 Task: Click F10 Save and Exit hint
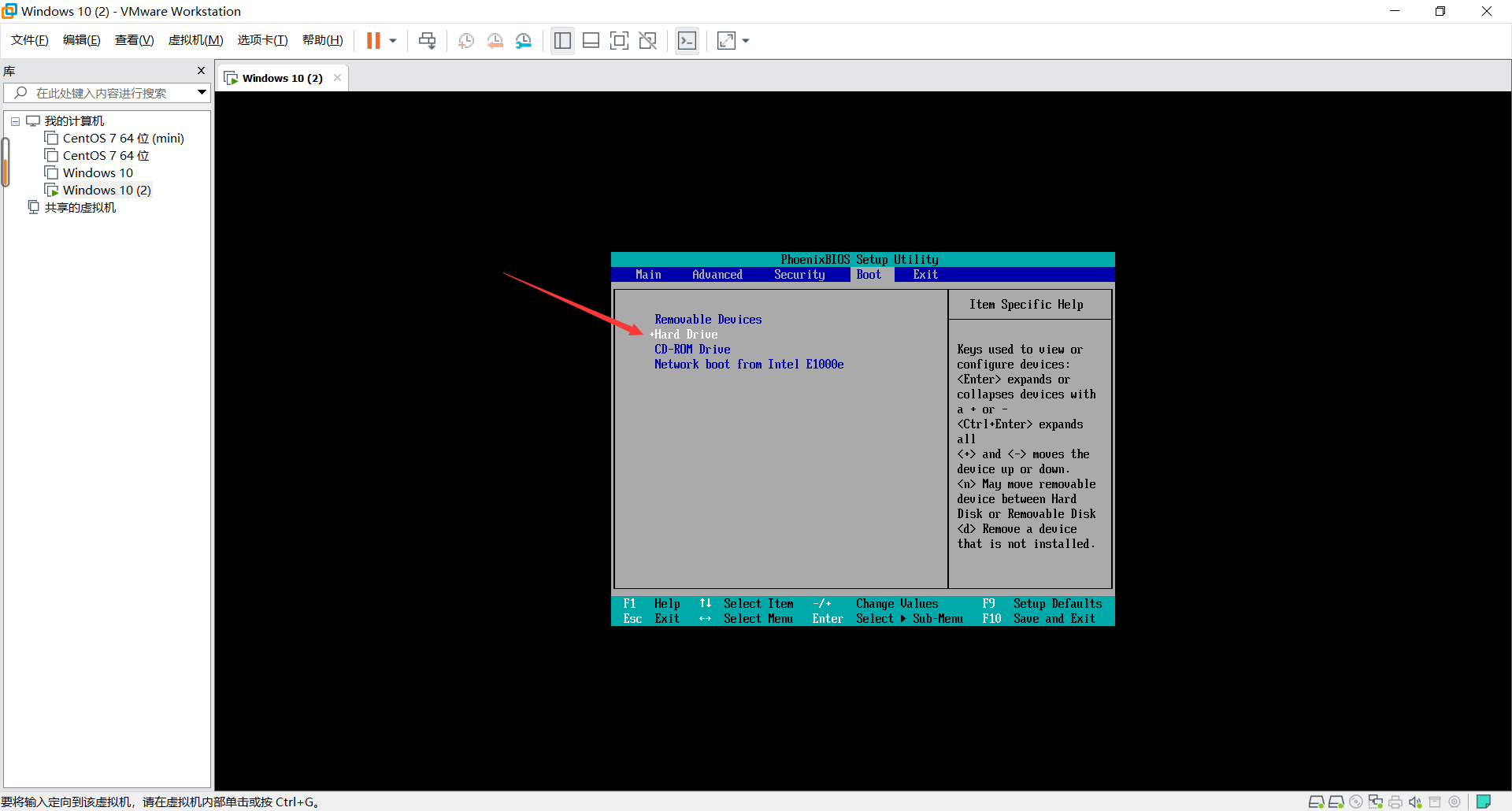click(x=1039, y=619)
